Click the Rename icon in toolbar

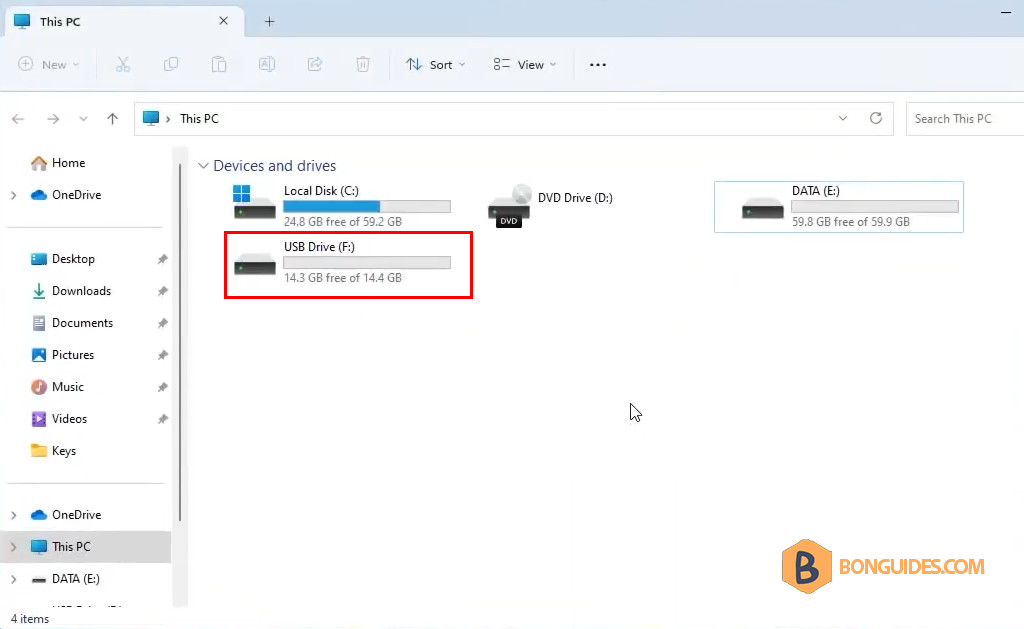tap(266, 64)
